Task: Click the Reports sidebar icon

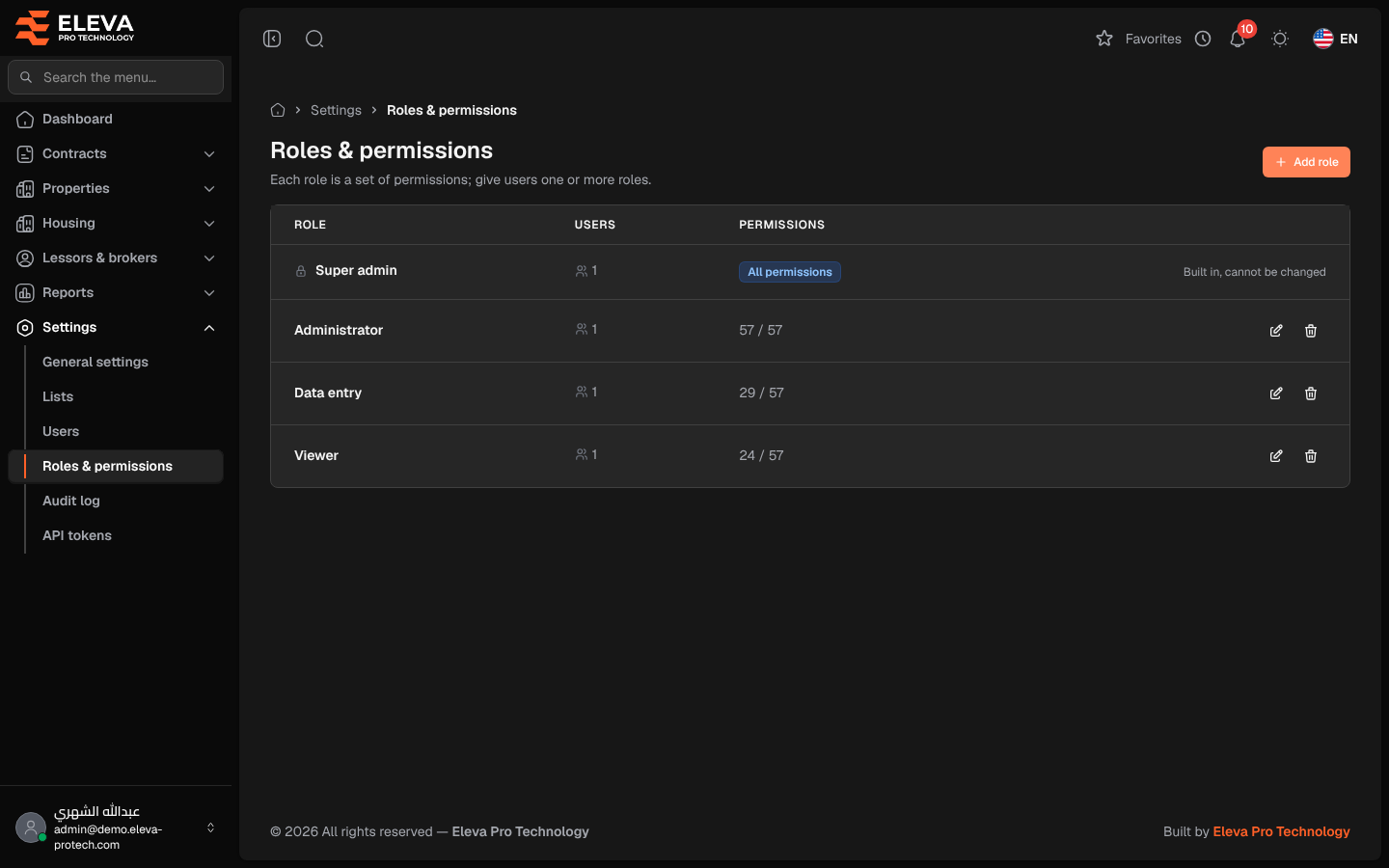Action: pos(25,293)
